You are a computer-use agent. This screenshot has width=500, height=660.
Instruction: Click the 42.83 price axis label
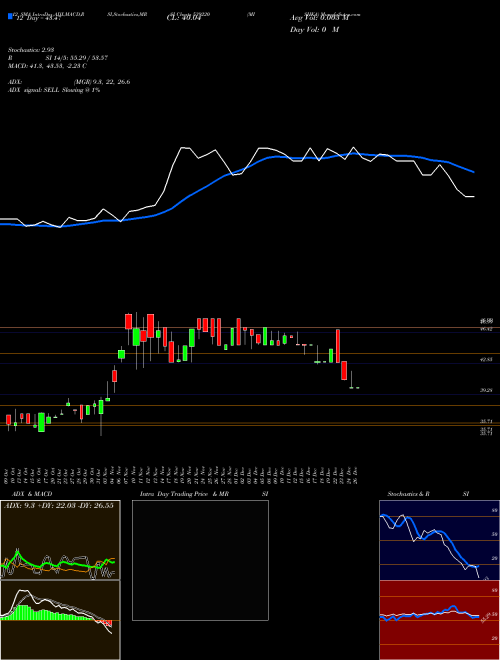point(486,359)
